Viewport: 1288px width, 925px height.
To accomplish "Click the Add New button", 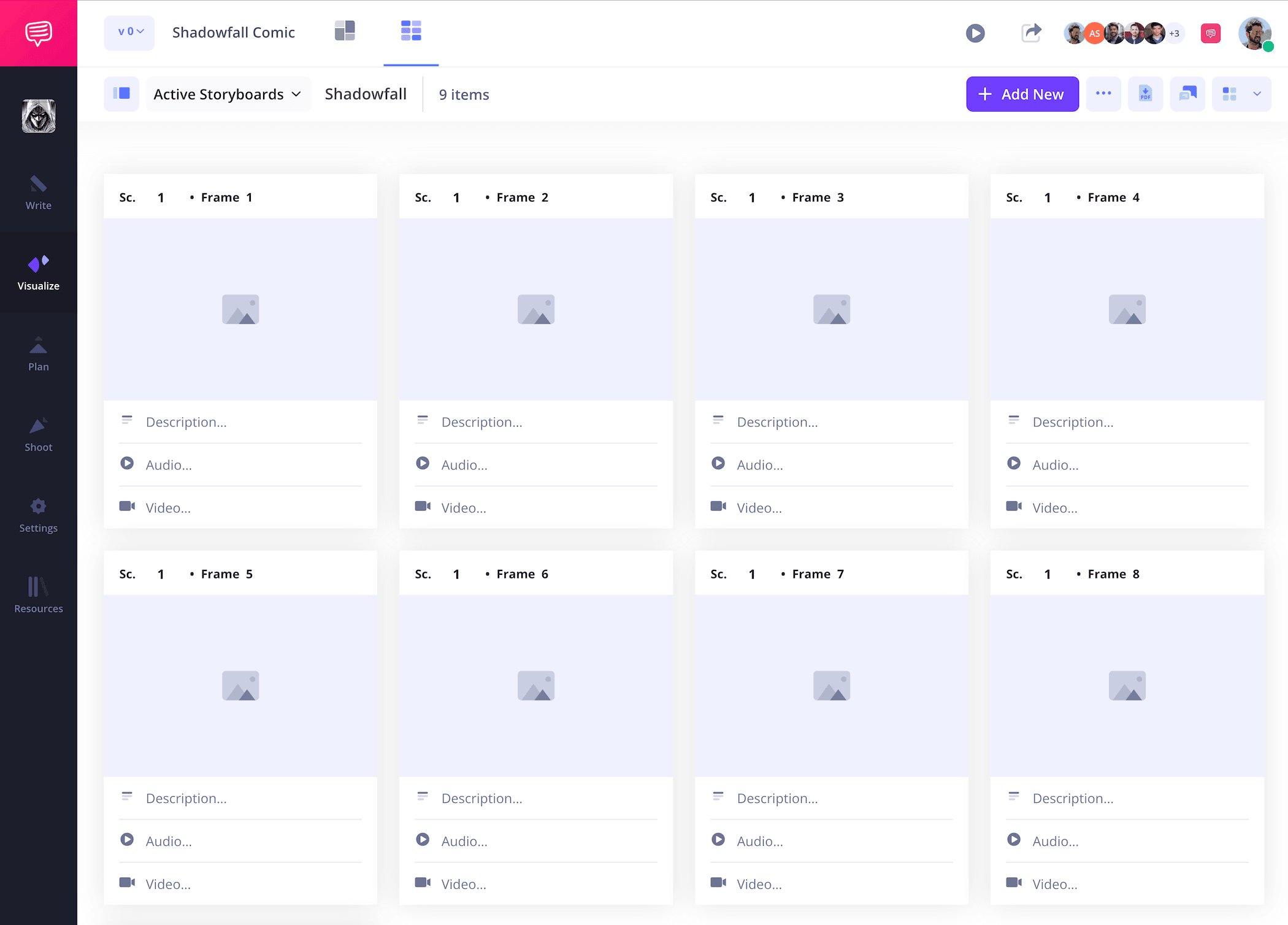I will 1022,94.
